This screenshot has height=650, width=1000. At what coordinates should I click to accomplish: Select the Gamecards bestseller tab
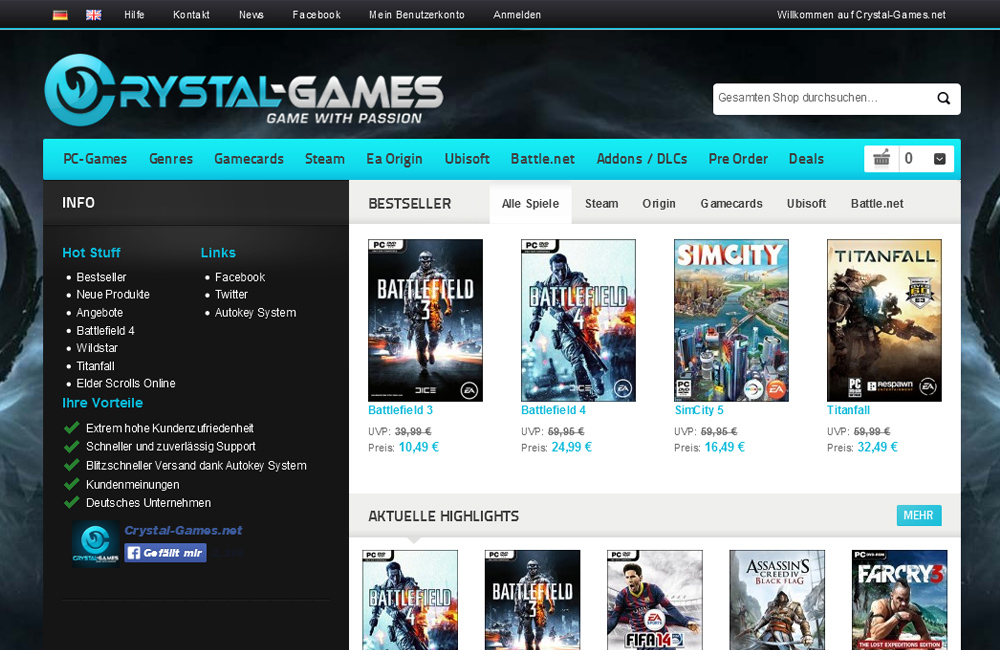(732, 203)
